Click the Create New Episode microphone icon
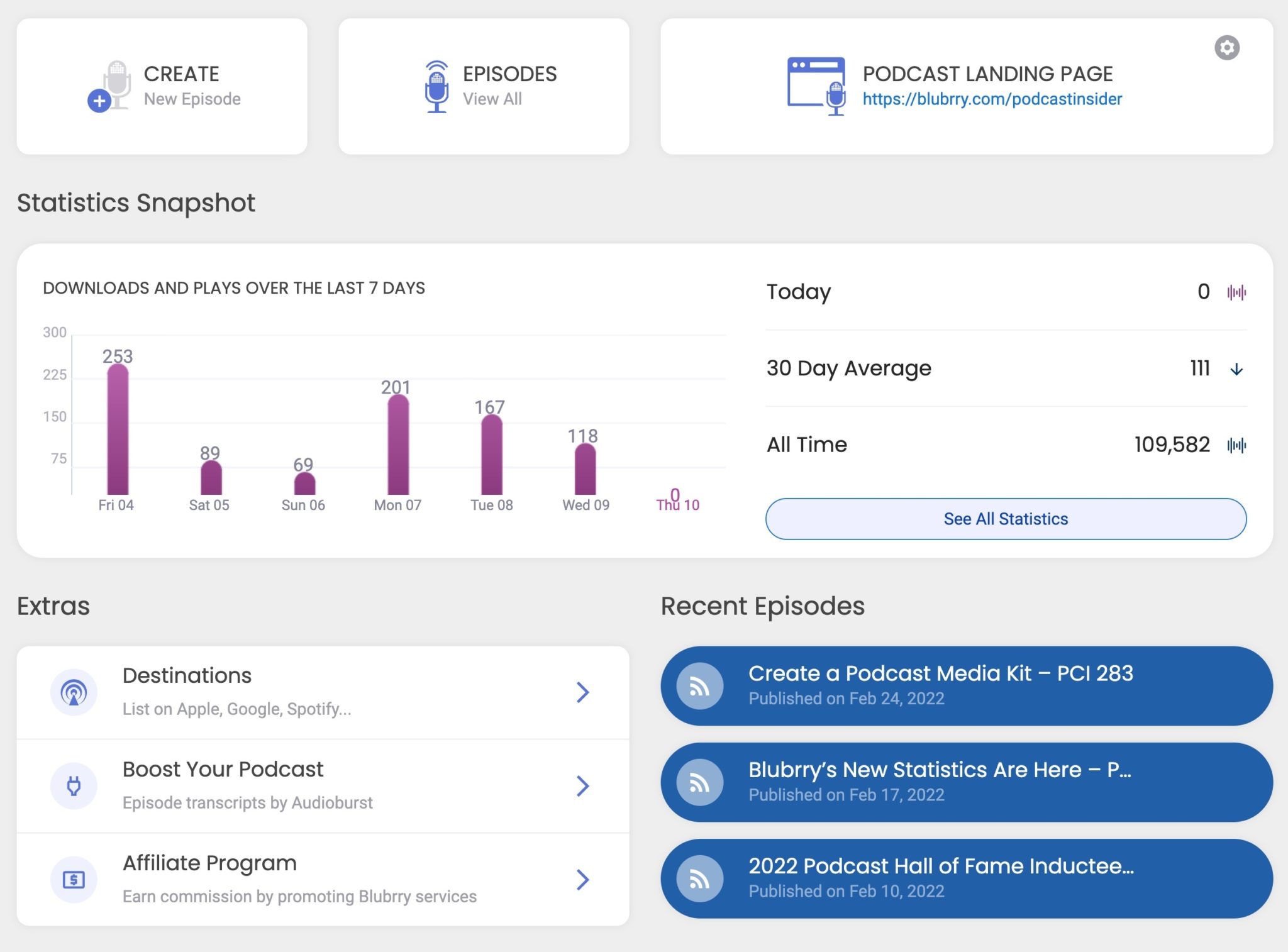Image resolution: width=1288 pixels, height=952 pixels. coord(115,84)
